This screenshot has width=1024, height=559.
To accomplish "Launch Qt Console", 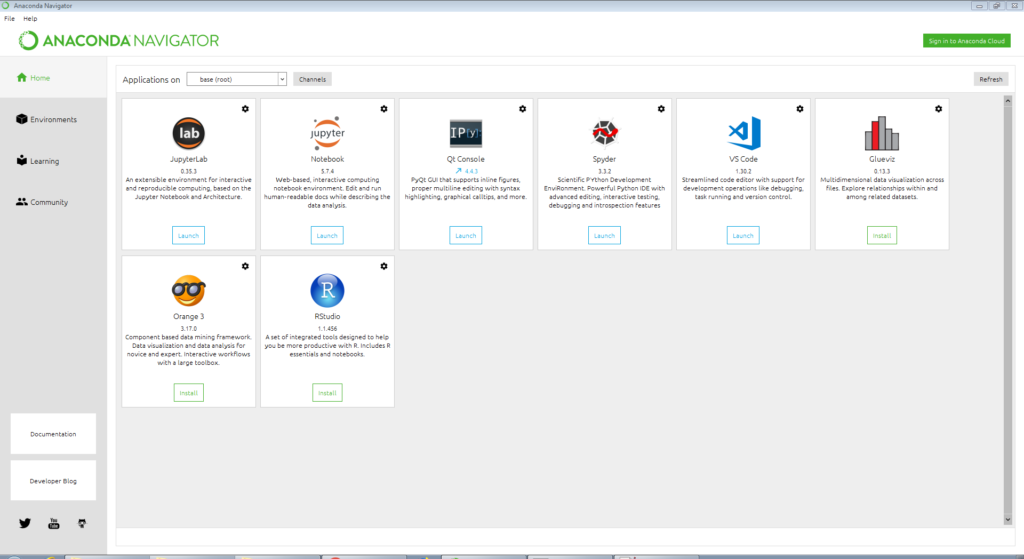I will [x=466, y=235].
